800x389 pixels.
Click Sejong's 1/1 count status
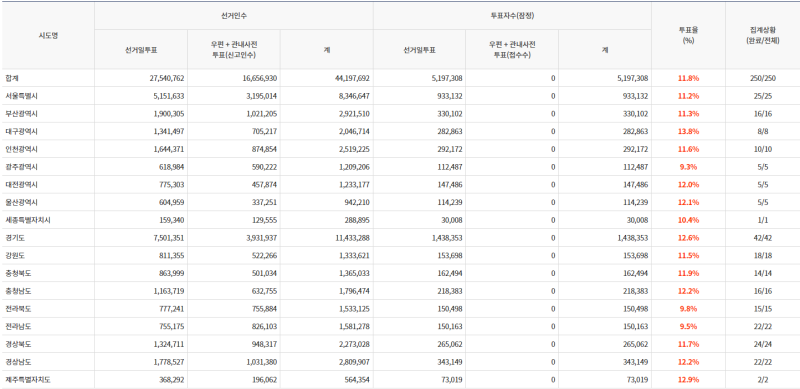point(762,220)
